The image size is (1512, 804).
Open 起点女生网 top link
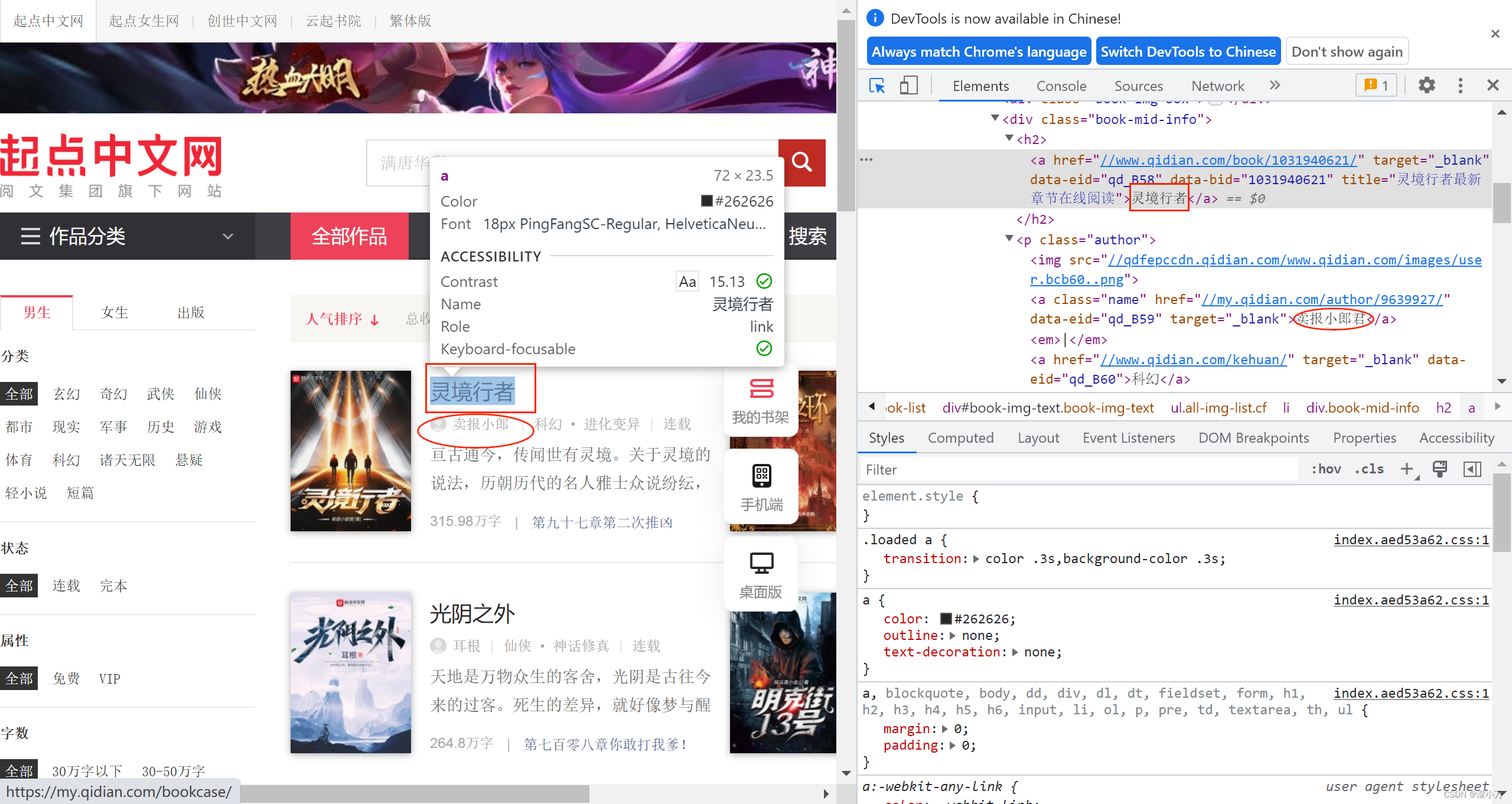(144, 21)
